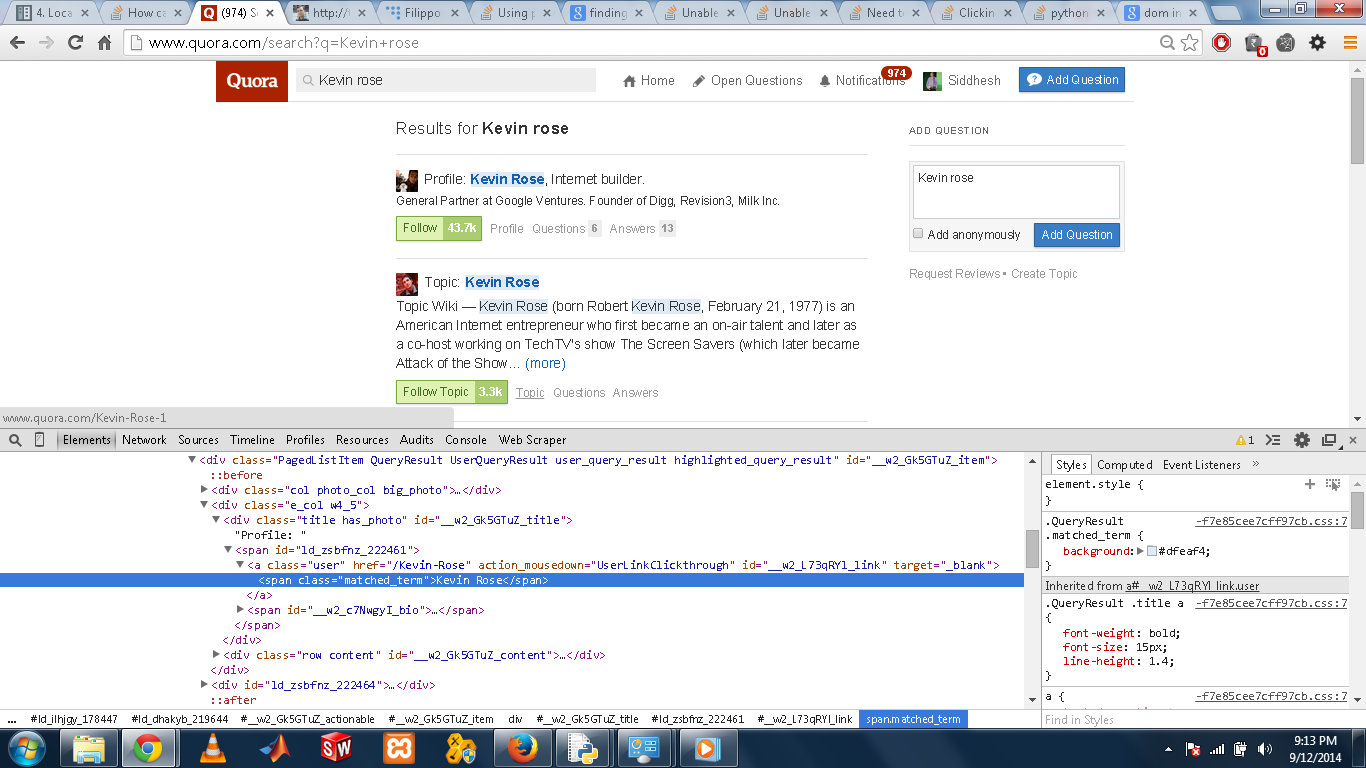Bookmark this page with the star icon
Screen dimensions: 1366x768
tap(1189, 43)
